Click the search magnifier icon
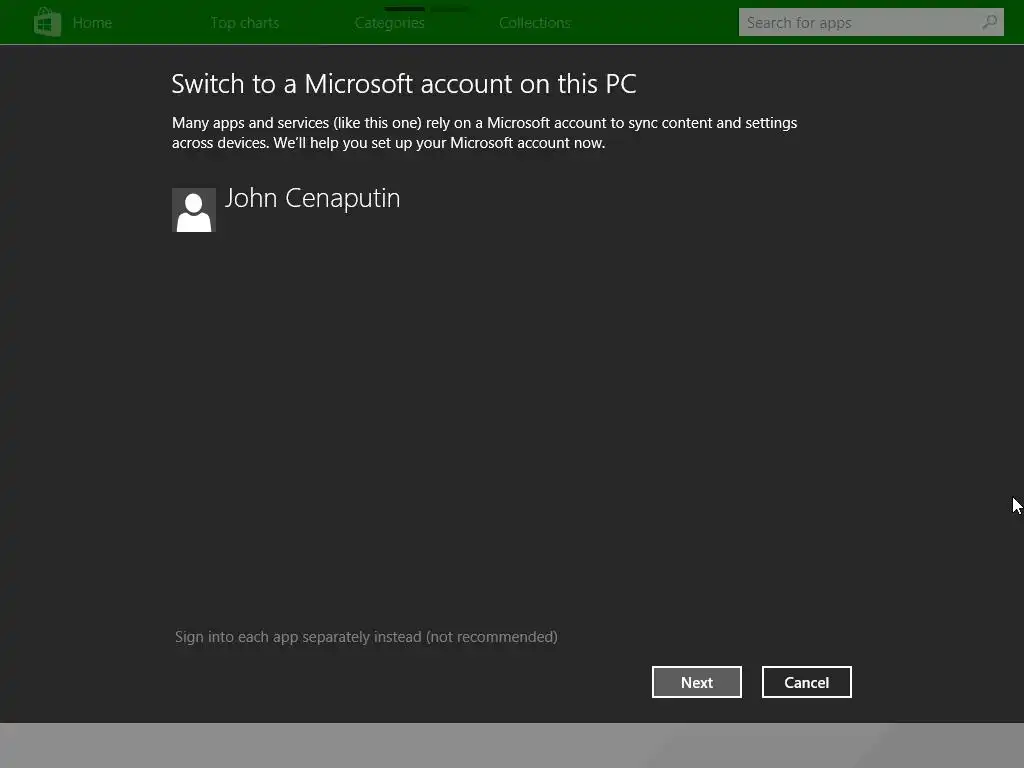Image resolution: width=1024 pixels, height=768 pixels. (x=990, y=22)
